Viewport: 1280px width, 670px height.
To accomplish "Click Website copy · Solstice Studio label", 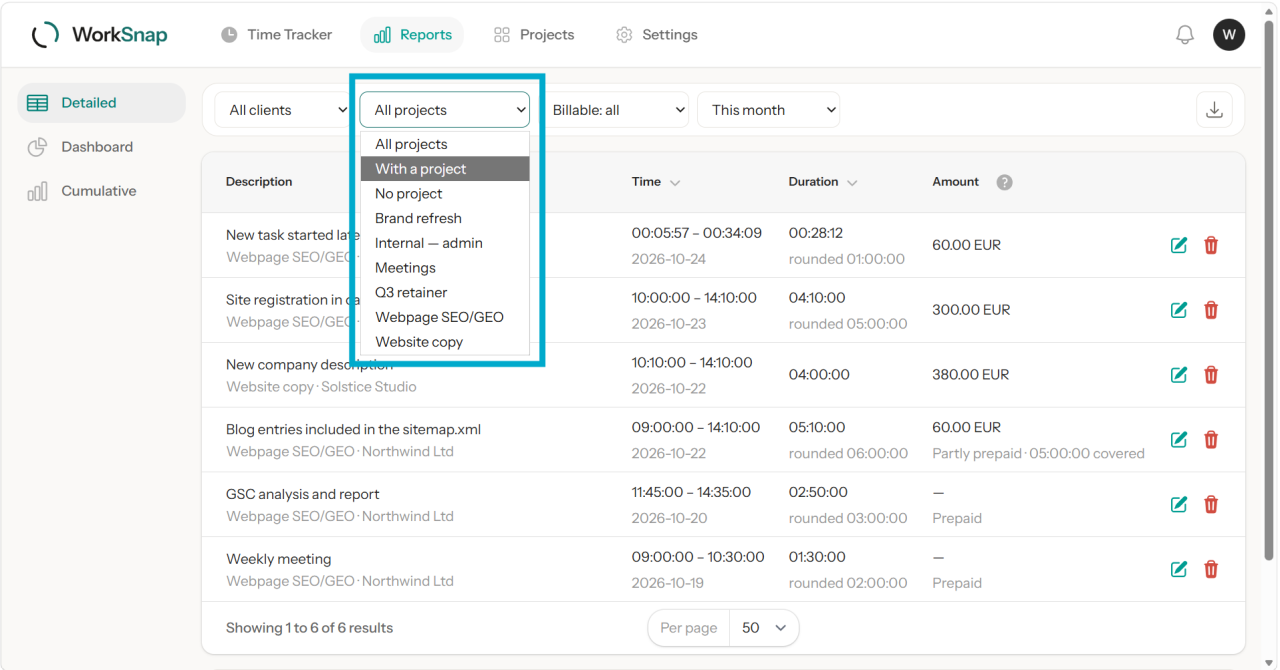I will tap(321, 387).
